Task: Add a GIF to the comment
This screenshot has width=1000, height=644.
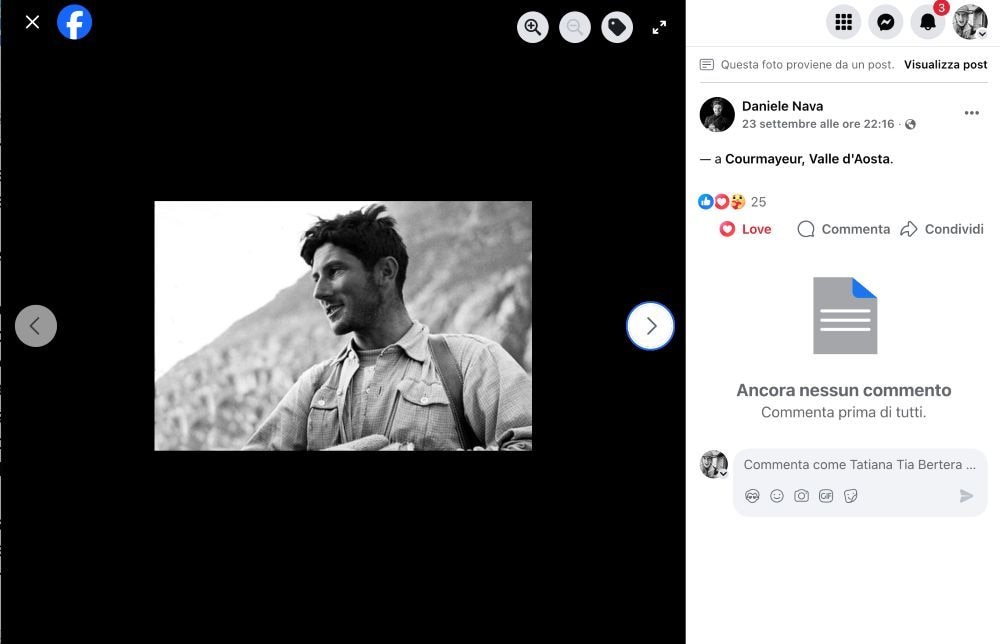Action: click(826, 496)
